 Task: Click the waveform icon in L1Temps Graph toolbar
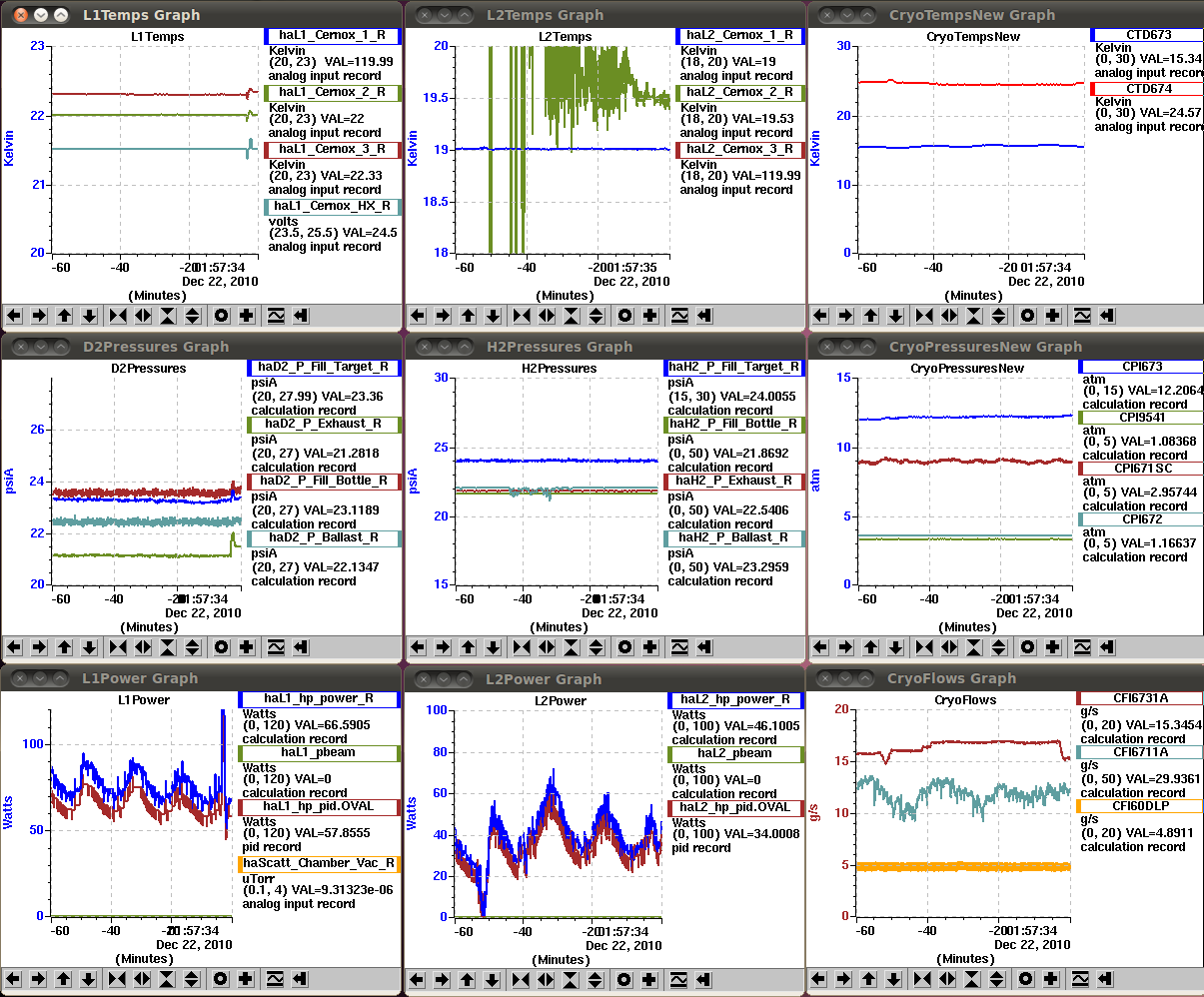coord(276,315)
